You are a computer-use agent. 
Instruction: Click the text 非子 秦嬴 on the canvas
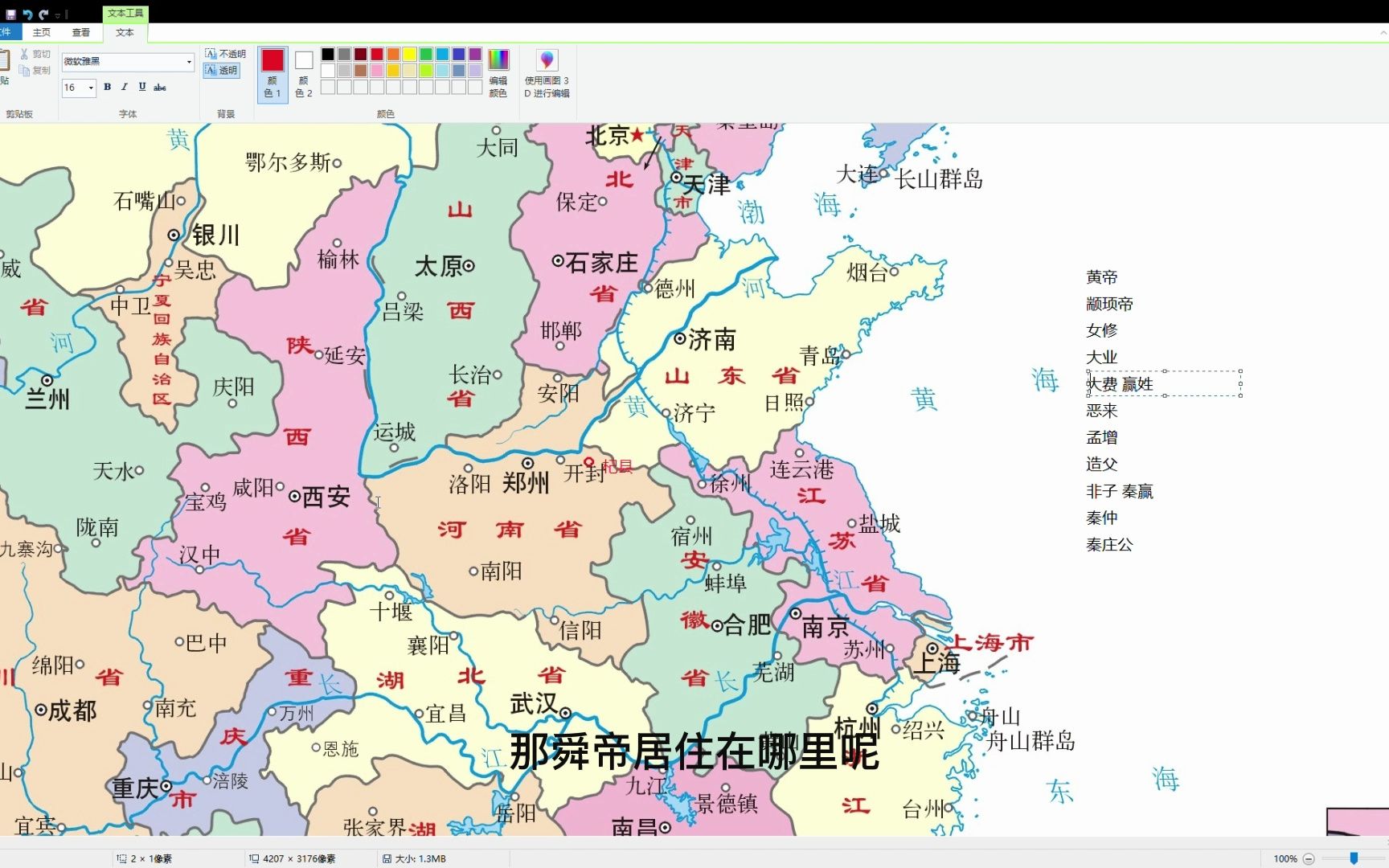pyautogui.click(x=1120, y=491)
